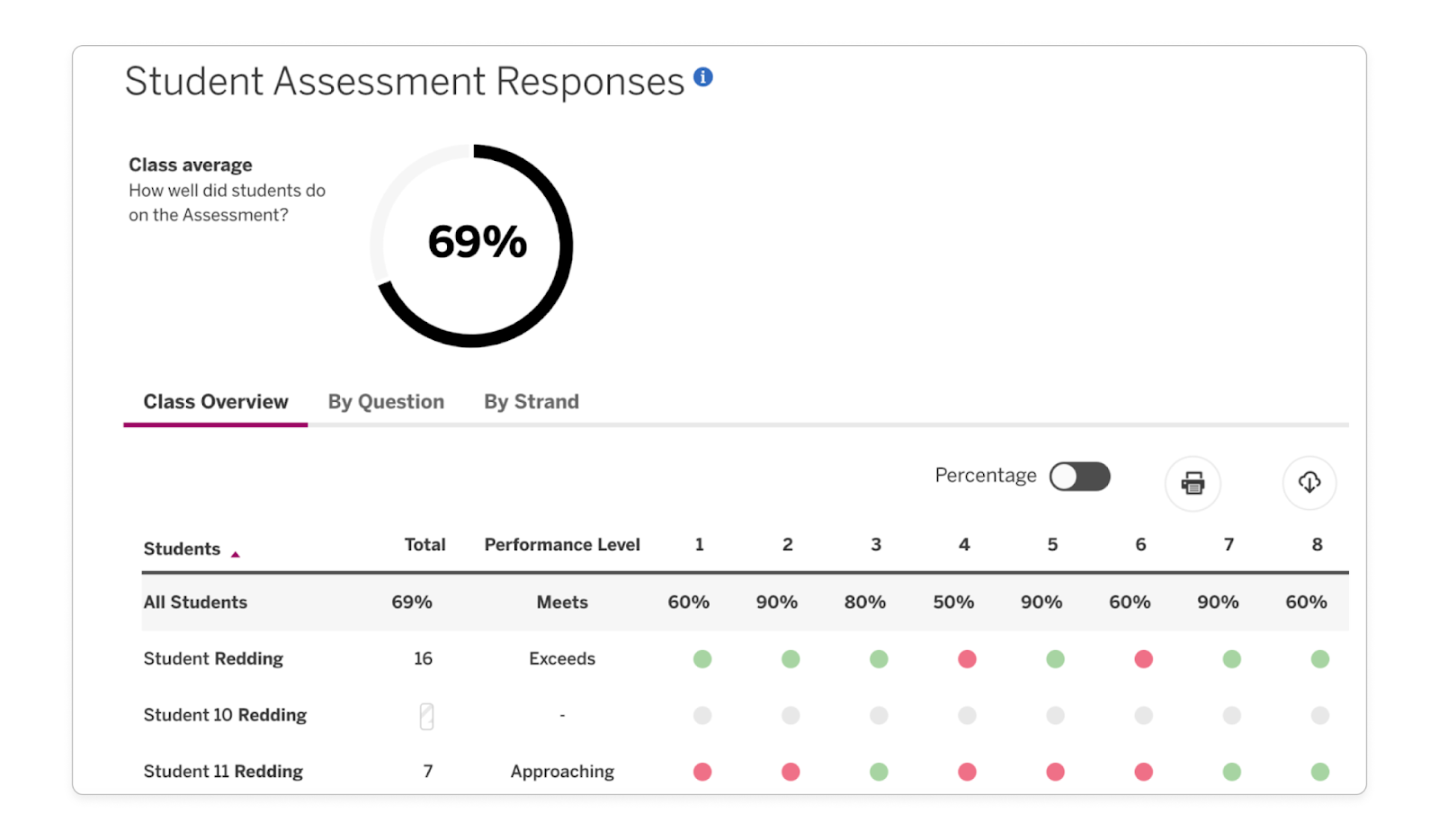Click the Performance Level column header

tap(562, 544)
